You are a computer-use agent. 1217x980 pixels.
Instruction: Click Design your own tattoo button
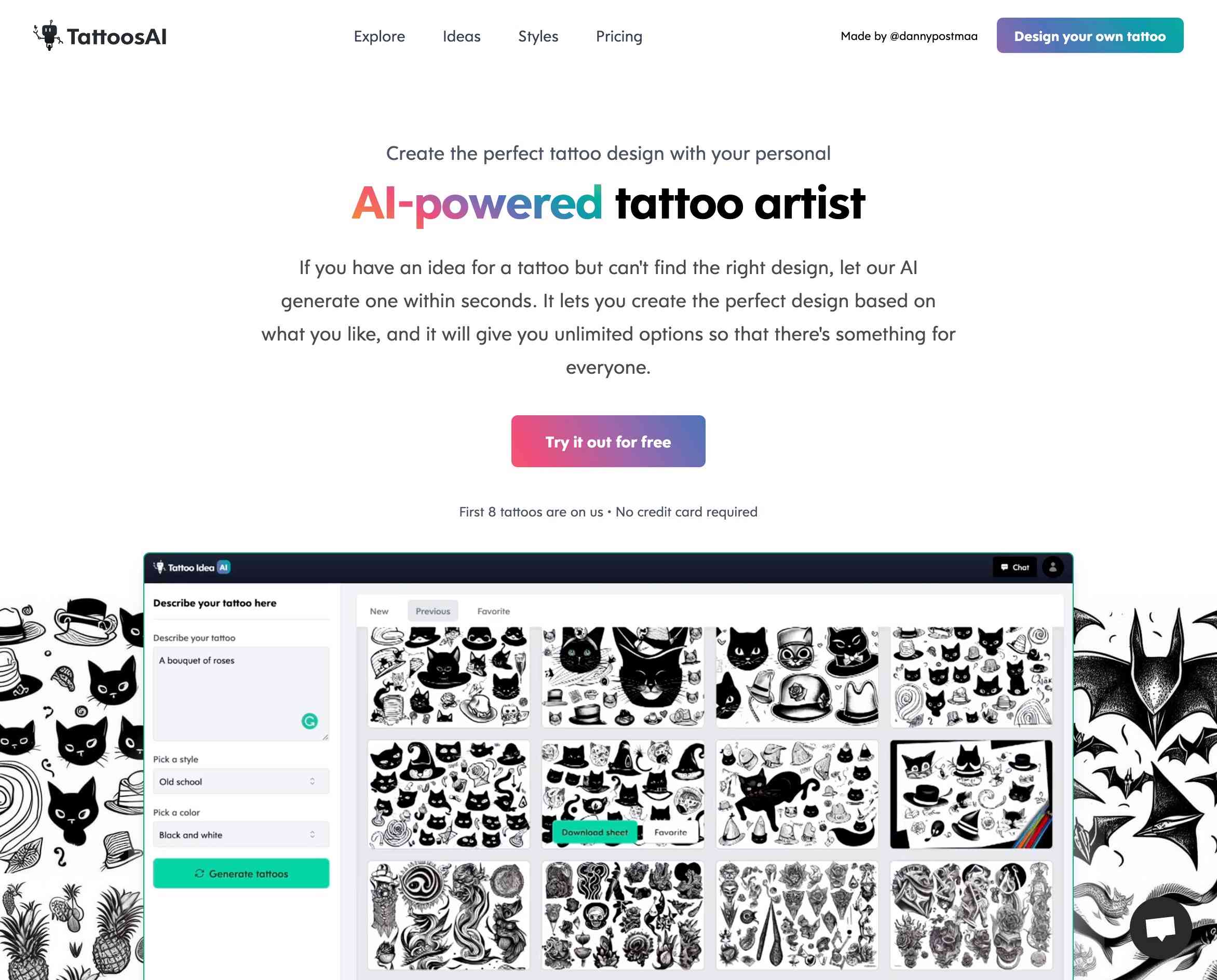1089,35
